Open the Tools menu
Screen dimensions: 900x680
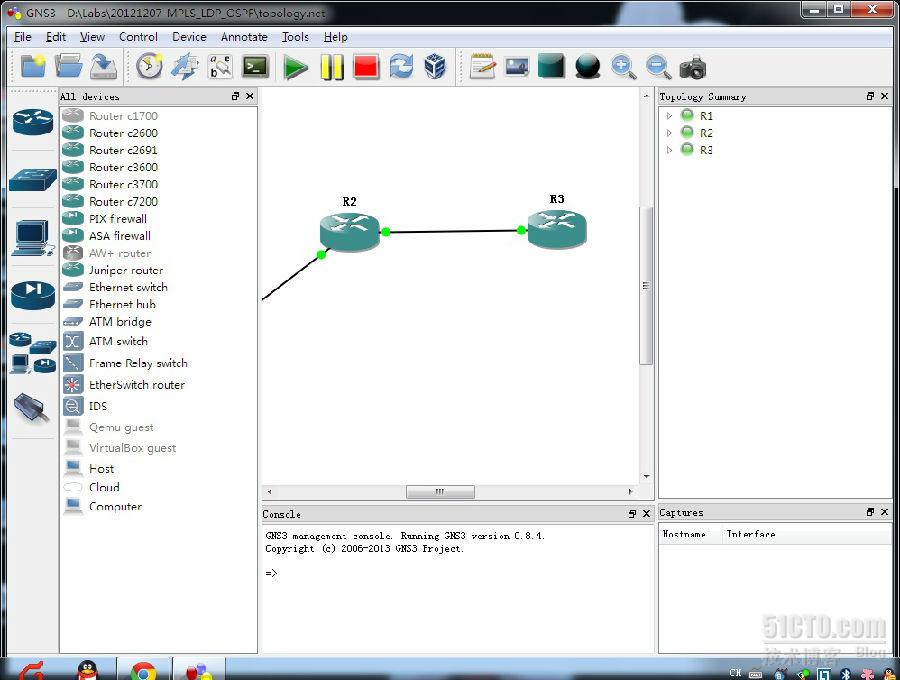[295, 37]
